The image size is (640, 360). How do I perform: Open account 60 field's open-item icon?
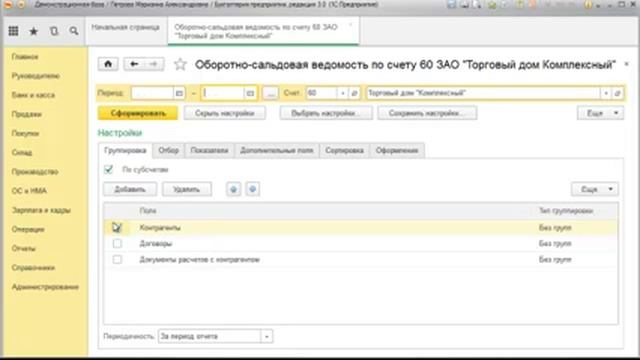pos(354,93)
